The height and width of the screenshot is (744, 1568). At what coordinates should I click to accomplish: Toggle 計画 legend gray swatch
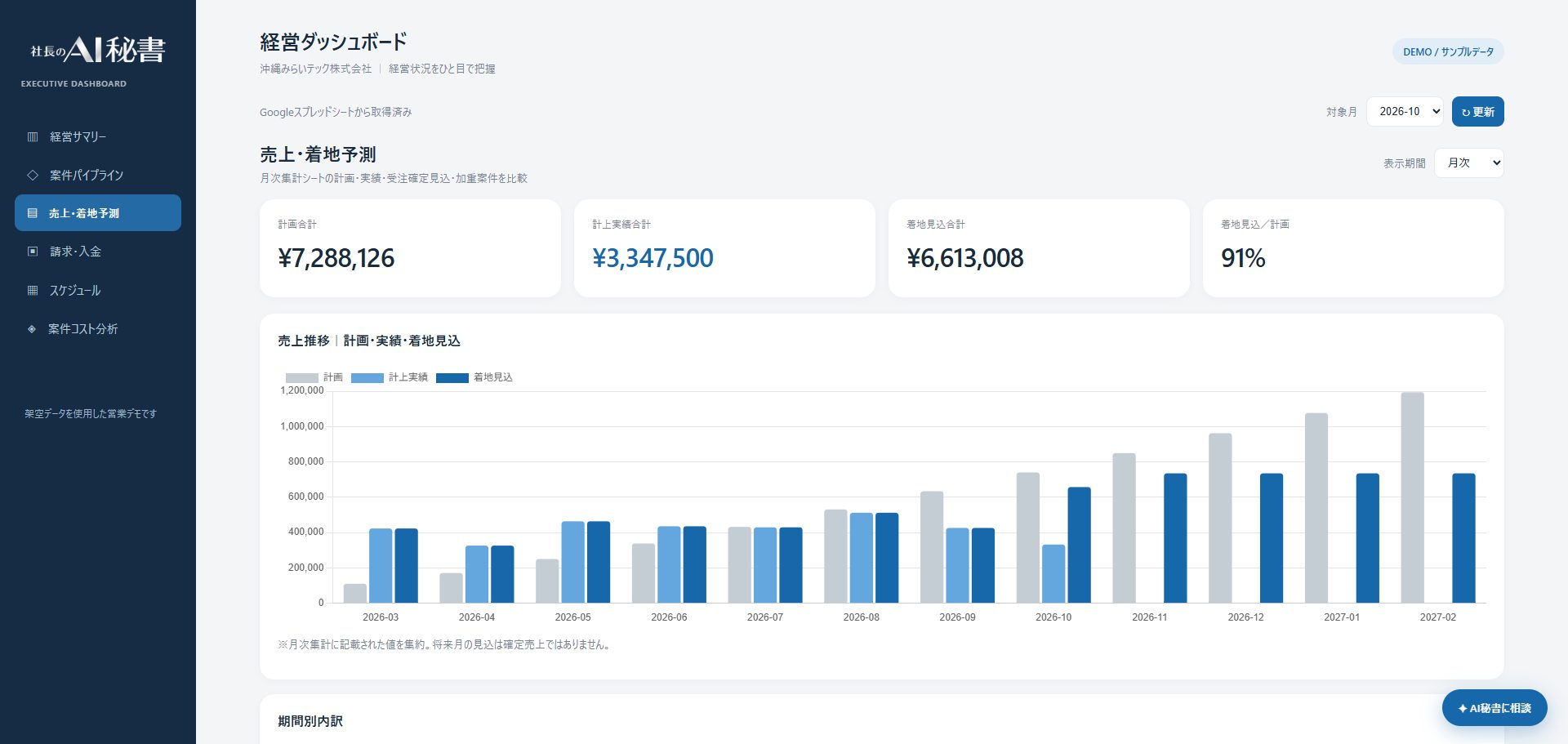coord(301,377)
